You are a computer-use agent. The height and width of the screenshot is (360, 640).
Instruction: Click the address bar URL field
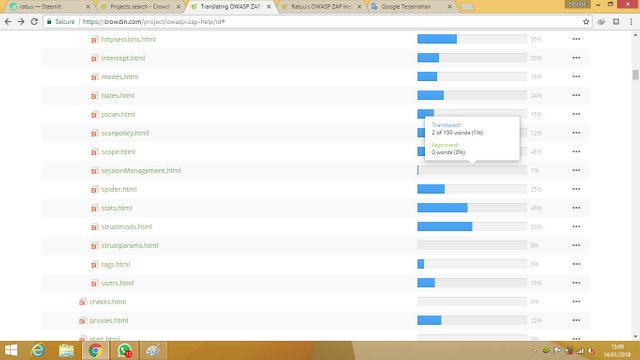click(x=318, y=22)
